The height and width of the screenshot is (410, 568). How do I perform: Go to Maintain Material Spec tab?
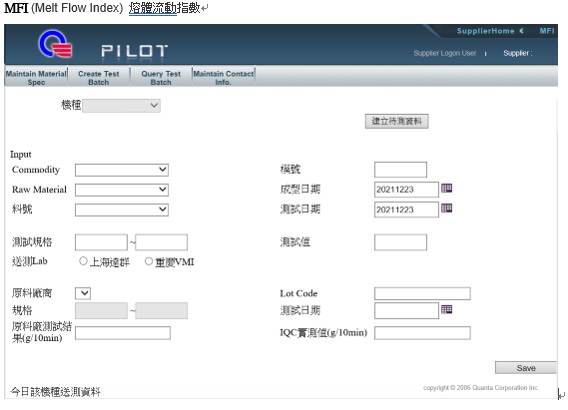pyautogui.click(x=36, y=78)
